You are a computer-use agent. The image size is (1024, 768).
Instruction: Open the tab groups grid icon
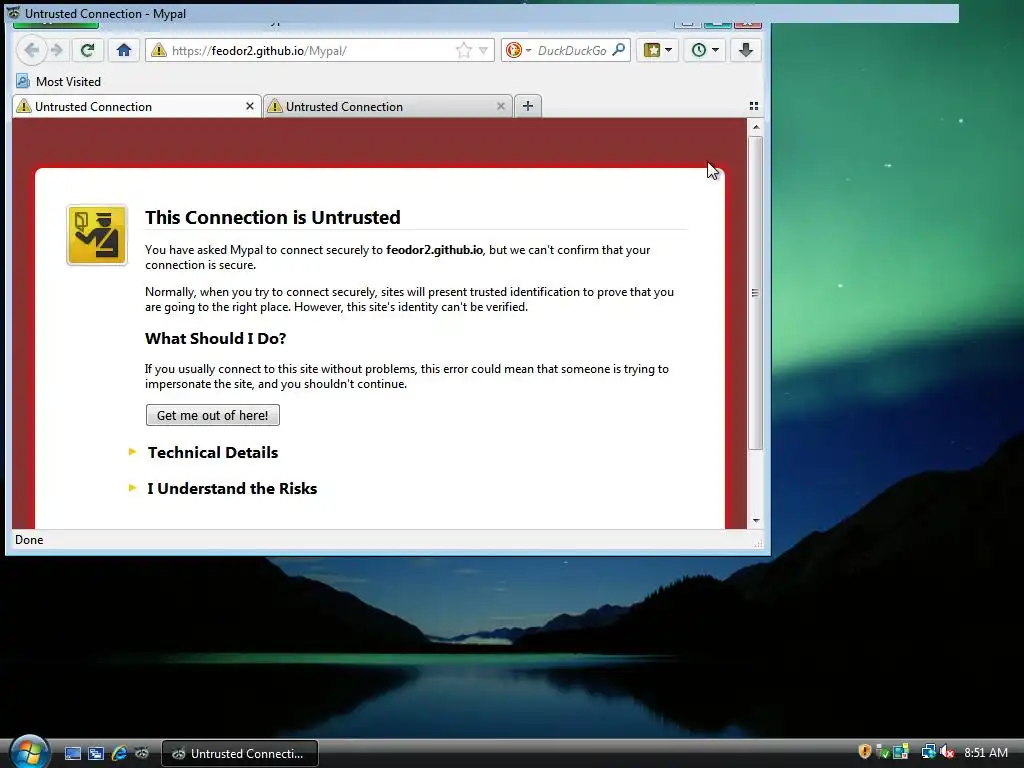[x=754, y=106]
